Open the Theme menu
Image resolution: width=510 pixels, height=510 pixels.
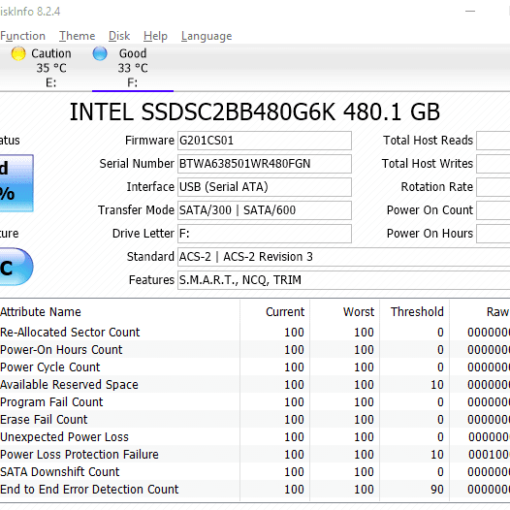[x=77, y=36]
